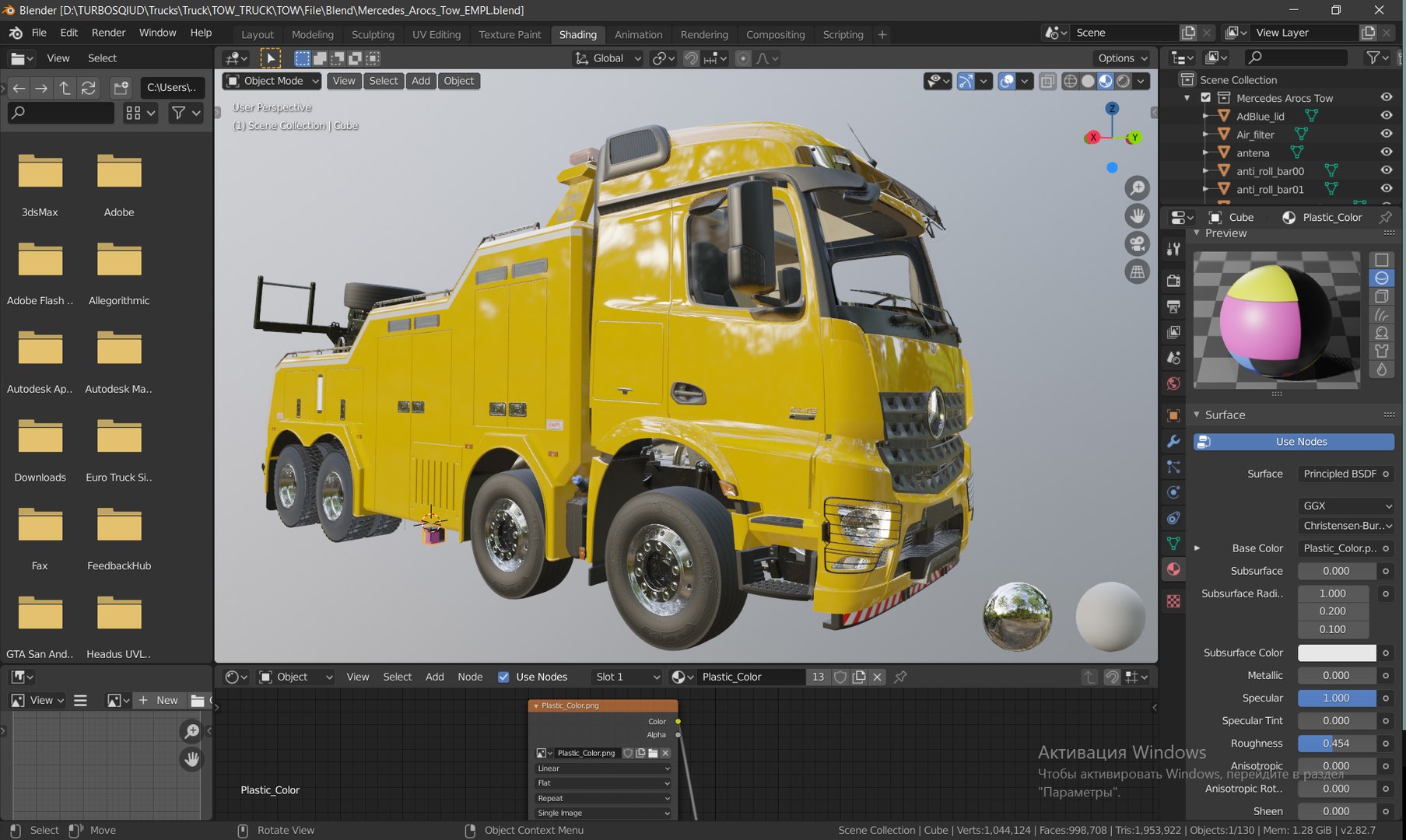Open the Tool settings properties tab
1406x840 pixels.
point(1173,249)
